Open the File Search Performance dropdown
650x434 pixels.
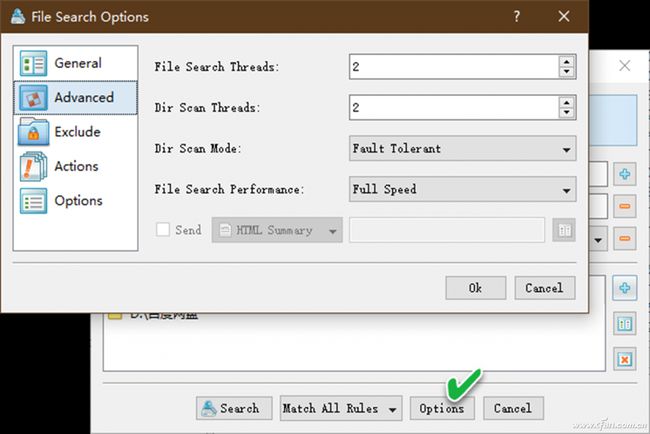tap(463, 189)
